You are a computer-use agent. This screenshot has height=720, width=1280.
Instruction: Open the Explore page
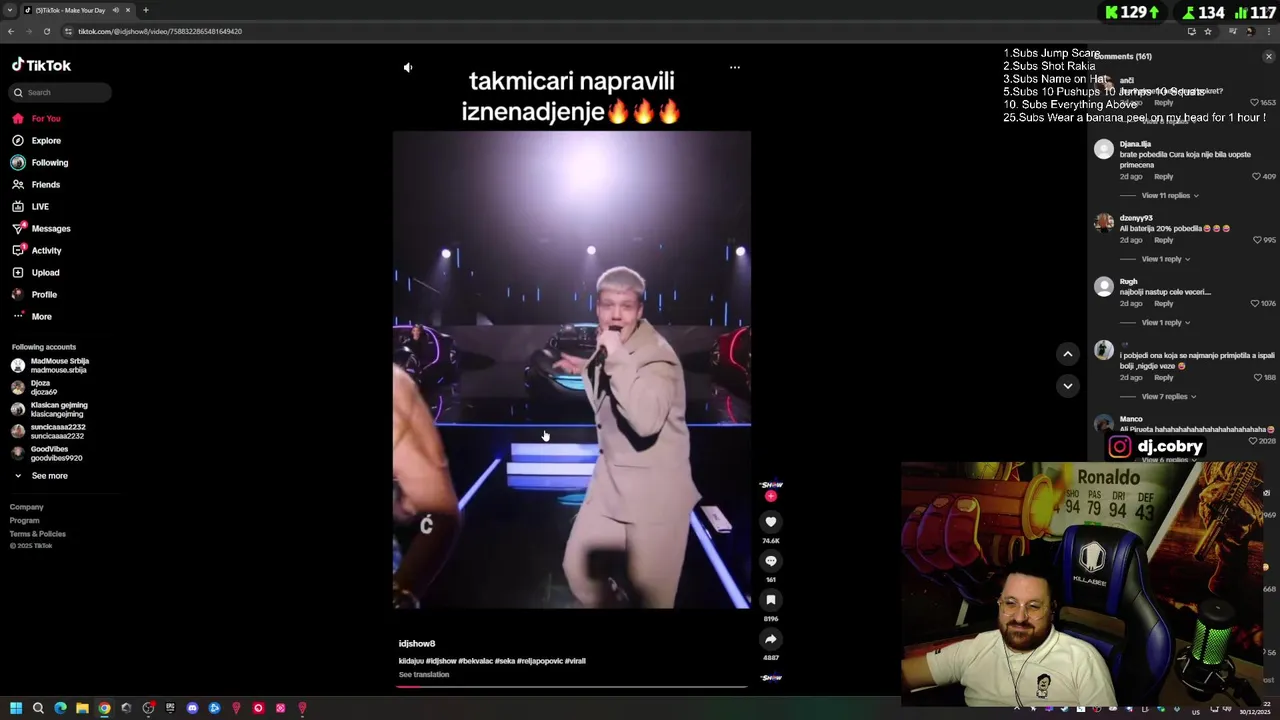coord(36,140)
